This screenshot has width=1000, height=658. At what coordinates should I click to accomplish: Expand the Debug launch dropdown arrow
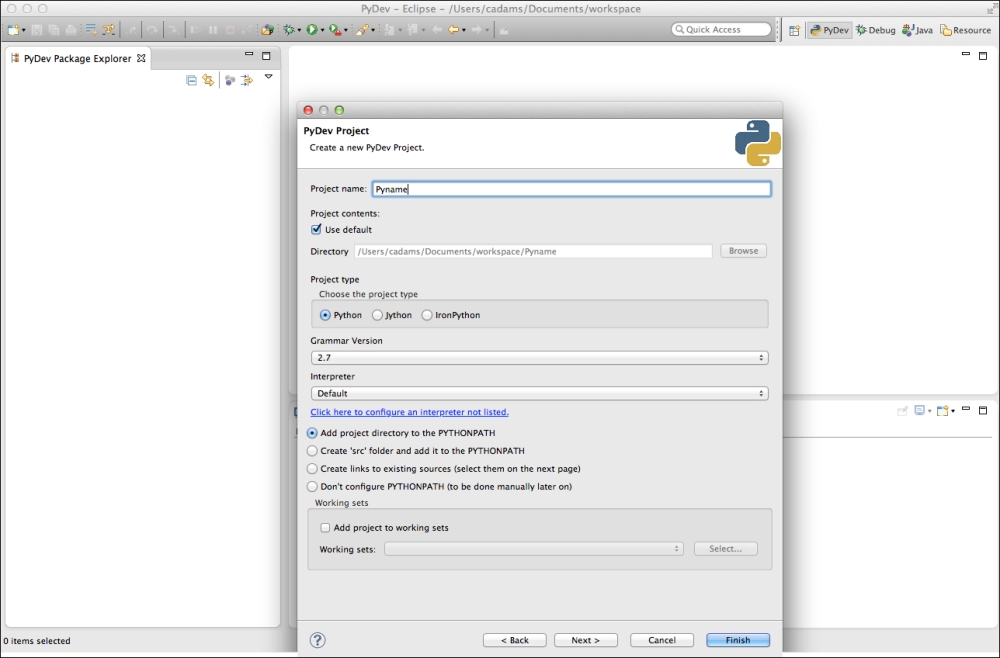(299, 31)
